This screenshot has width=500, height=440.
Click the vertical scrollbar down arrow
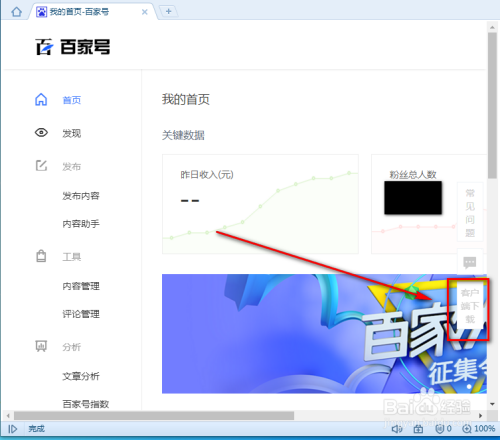point(492,404)
